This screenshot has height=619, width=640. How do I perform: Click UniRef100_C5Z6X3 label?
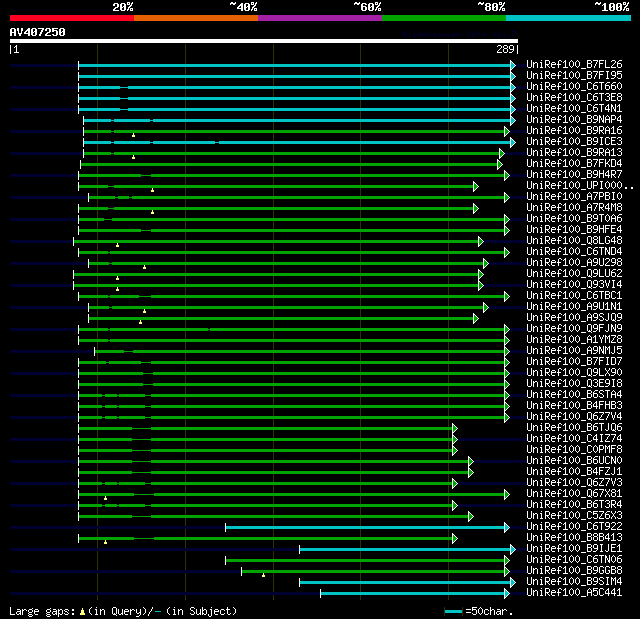[574, 516]
